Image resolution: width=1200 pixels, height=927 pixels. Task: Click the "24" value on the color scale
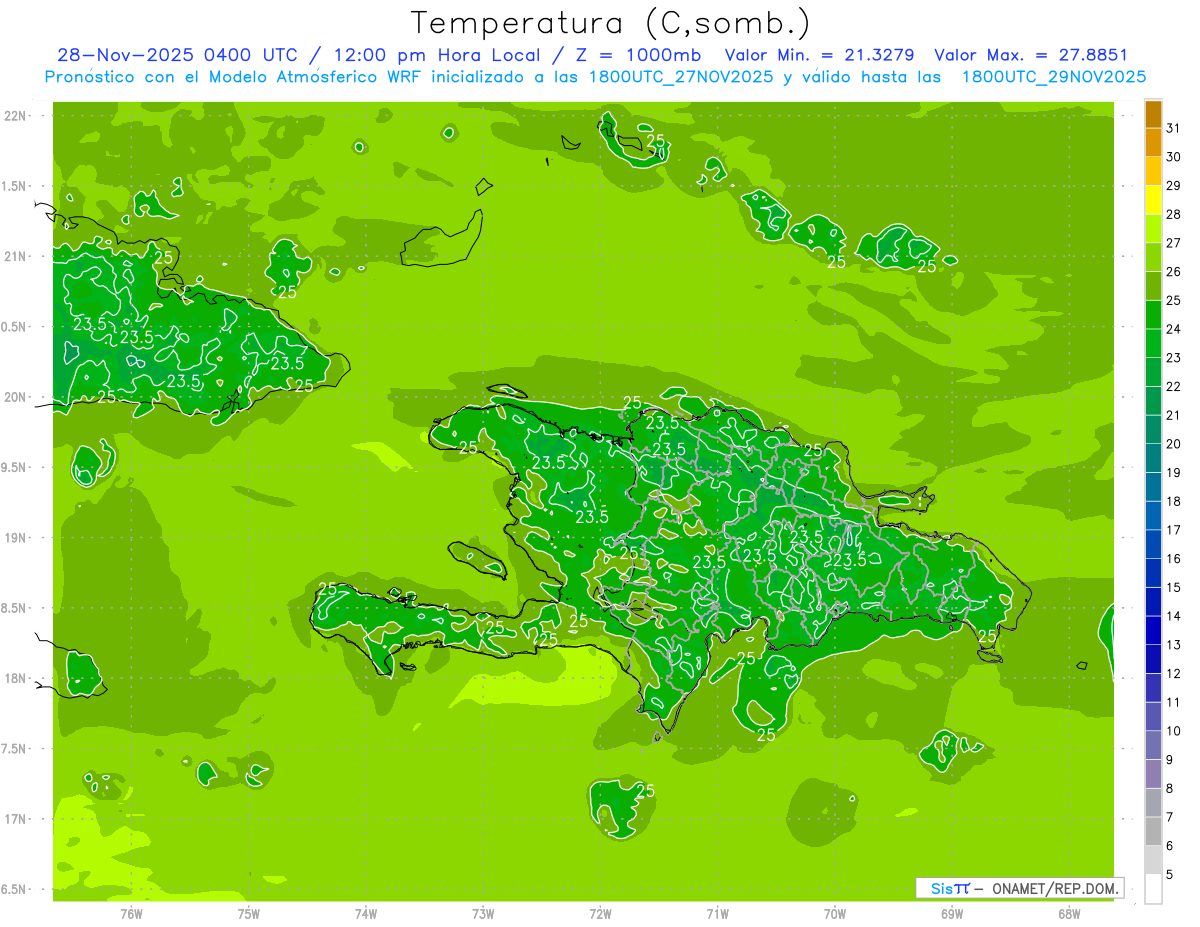click(1174, 329)
